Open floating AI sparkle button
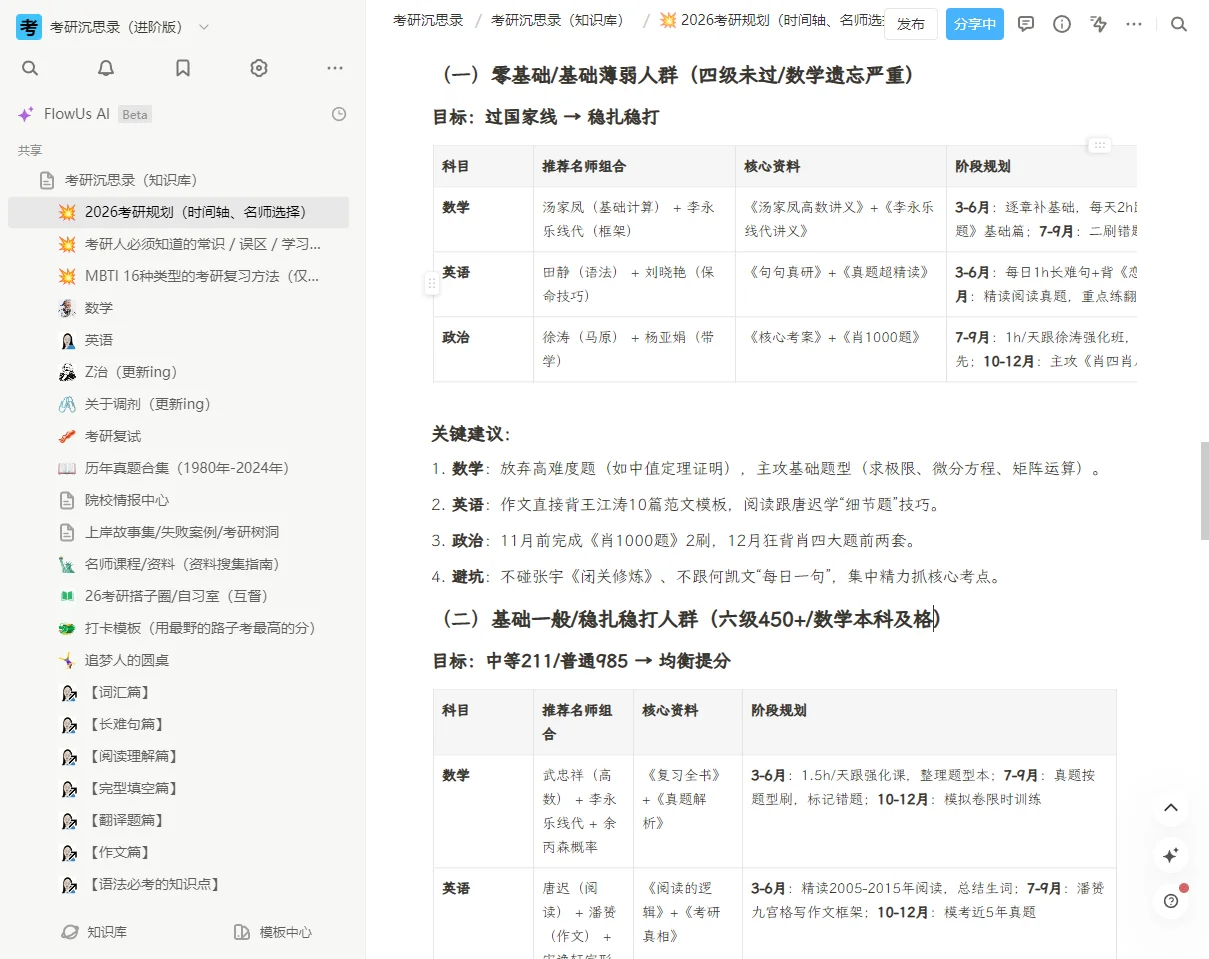 [x=1171, y=855]
